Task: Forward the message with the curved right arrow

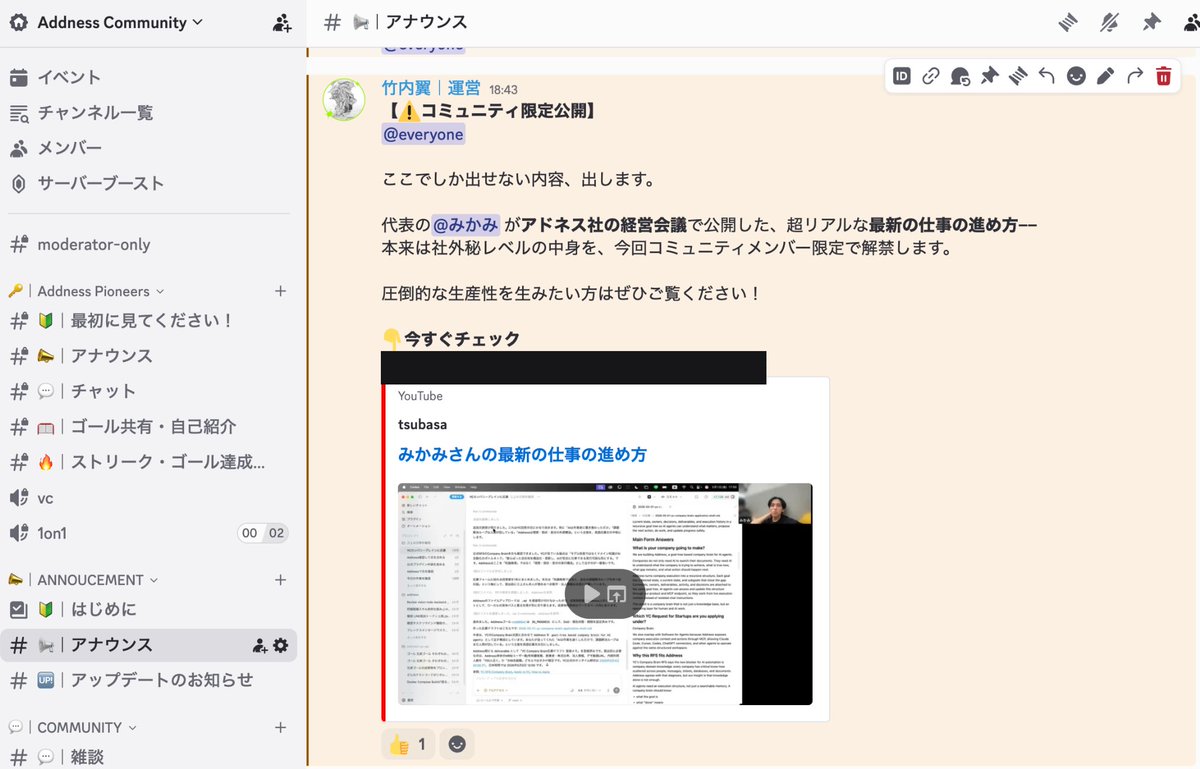Action: pyautogui.click(x=1134, y=76)
